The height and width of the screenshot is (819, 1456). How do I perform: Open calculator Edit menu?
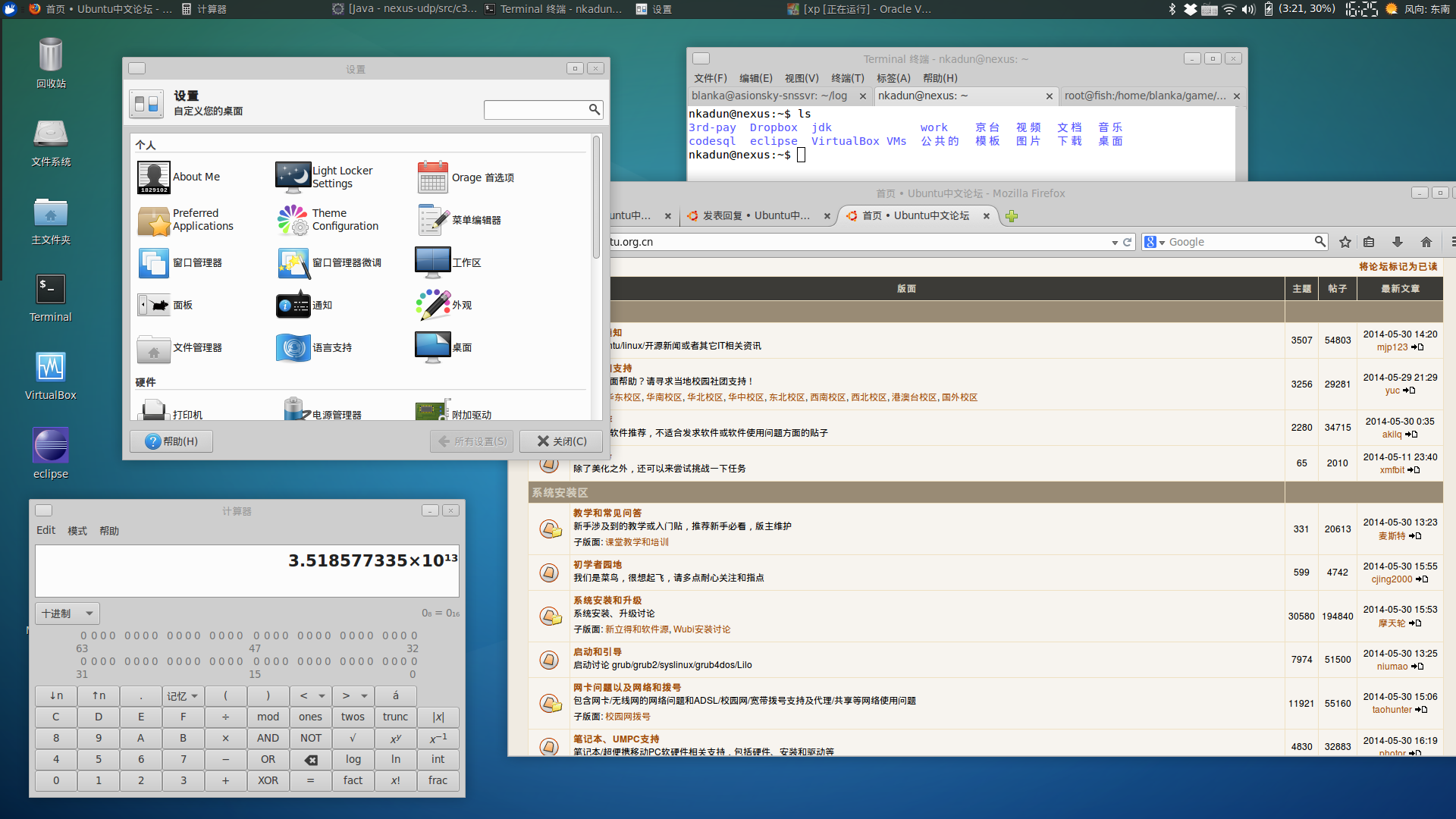pyautogui.click(x=45, y=530)
